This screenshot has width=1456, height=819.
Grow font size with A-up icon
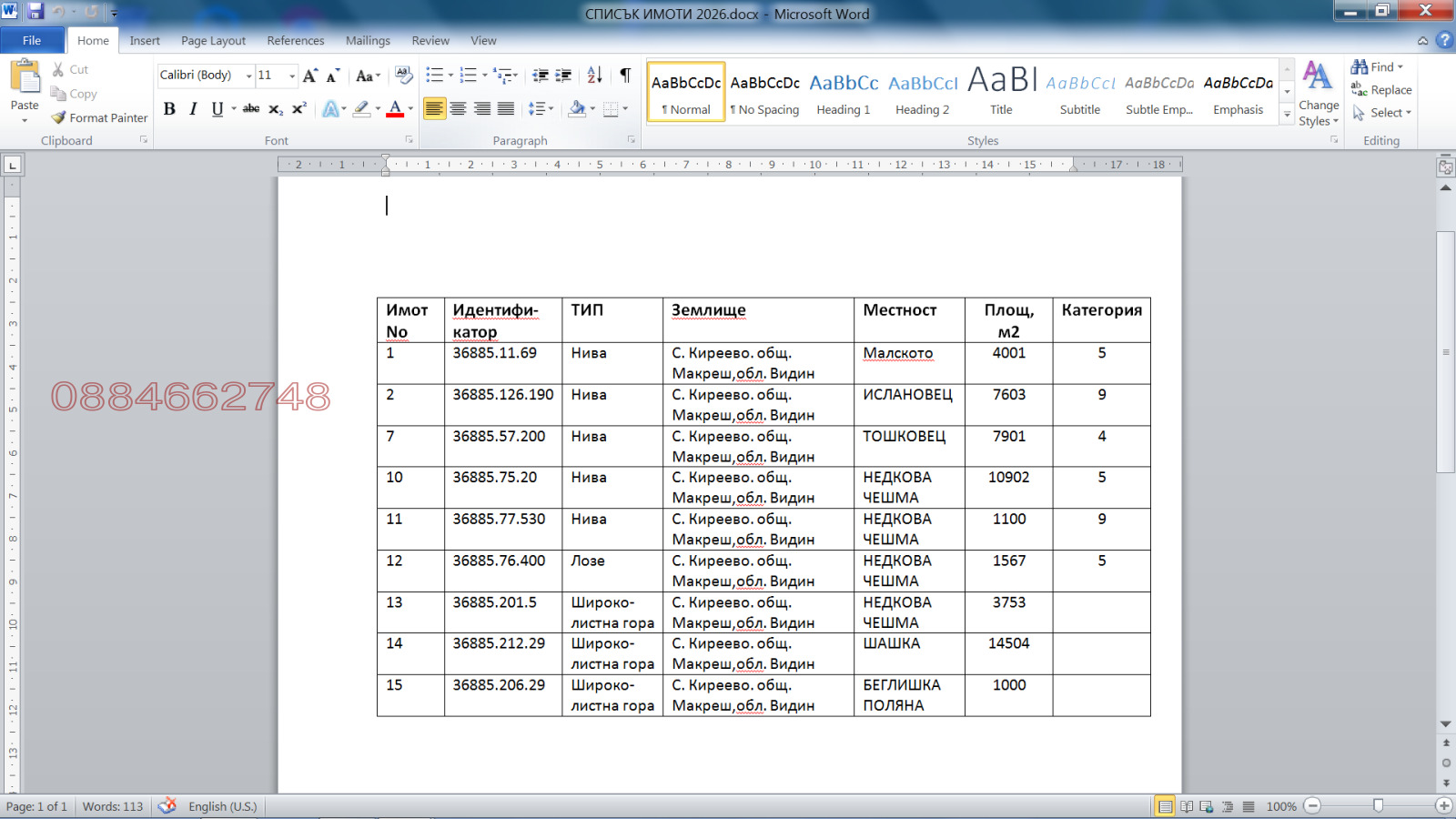[310, 76]
